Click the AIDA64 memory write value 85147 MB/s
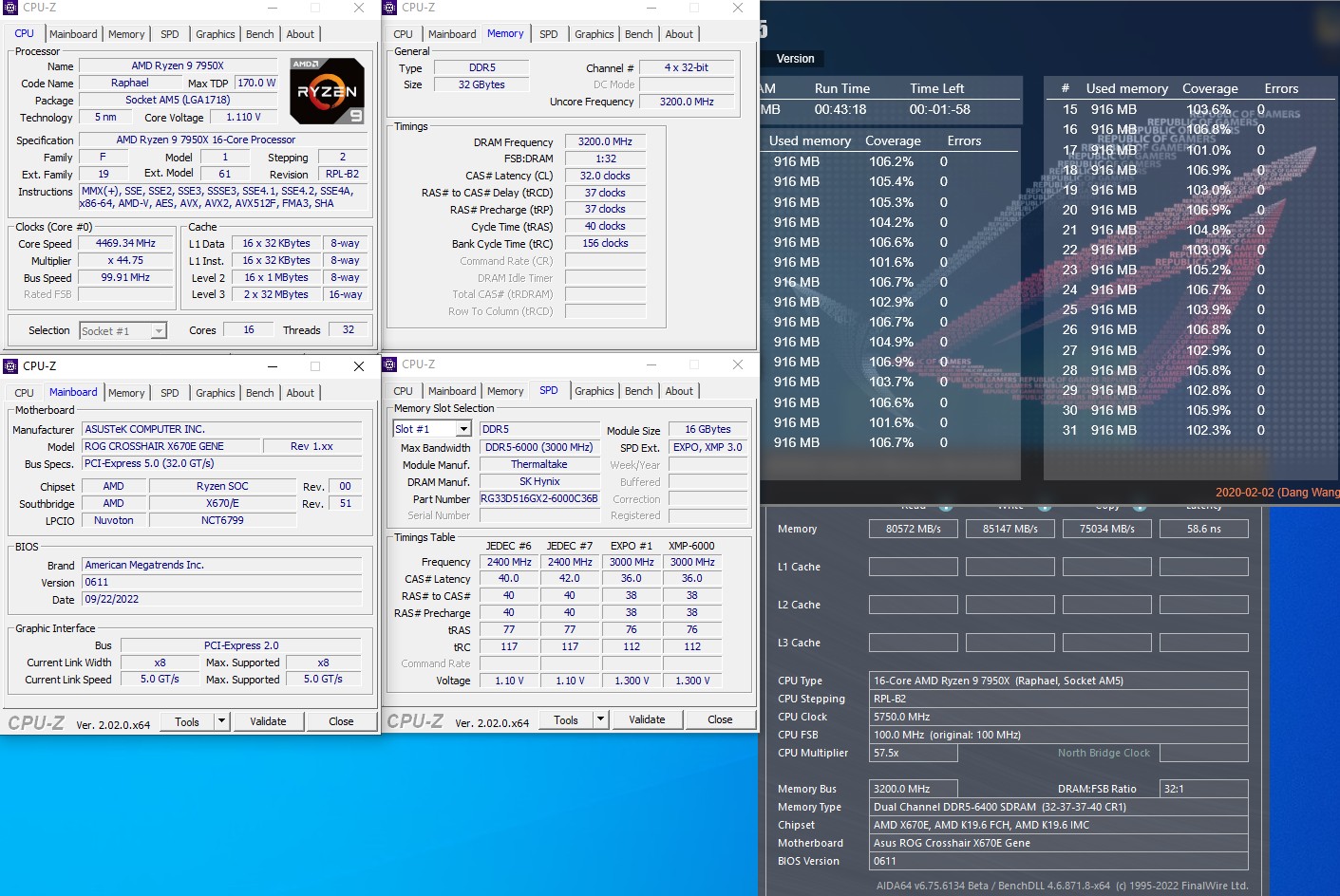Viewport: 1340px width, 896px height. click(x=1010, y=529)
